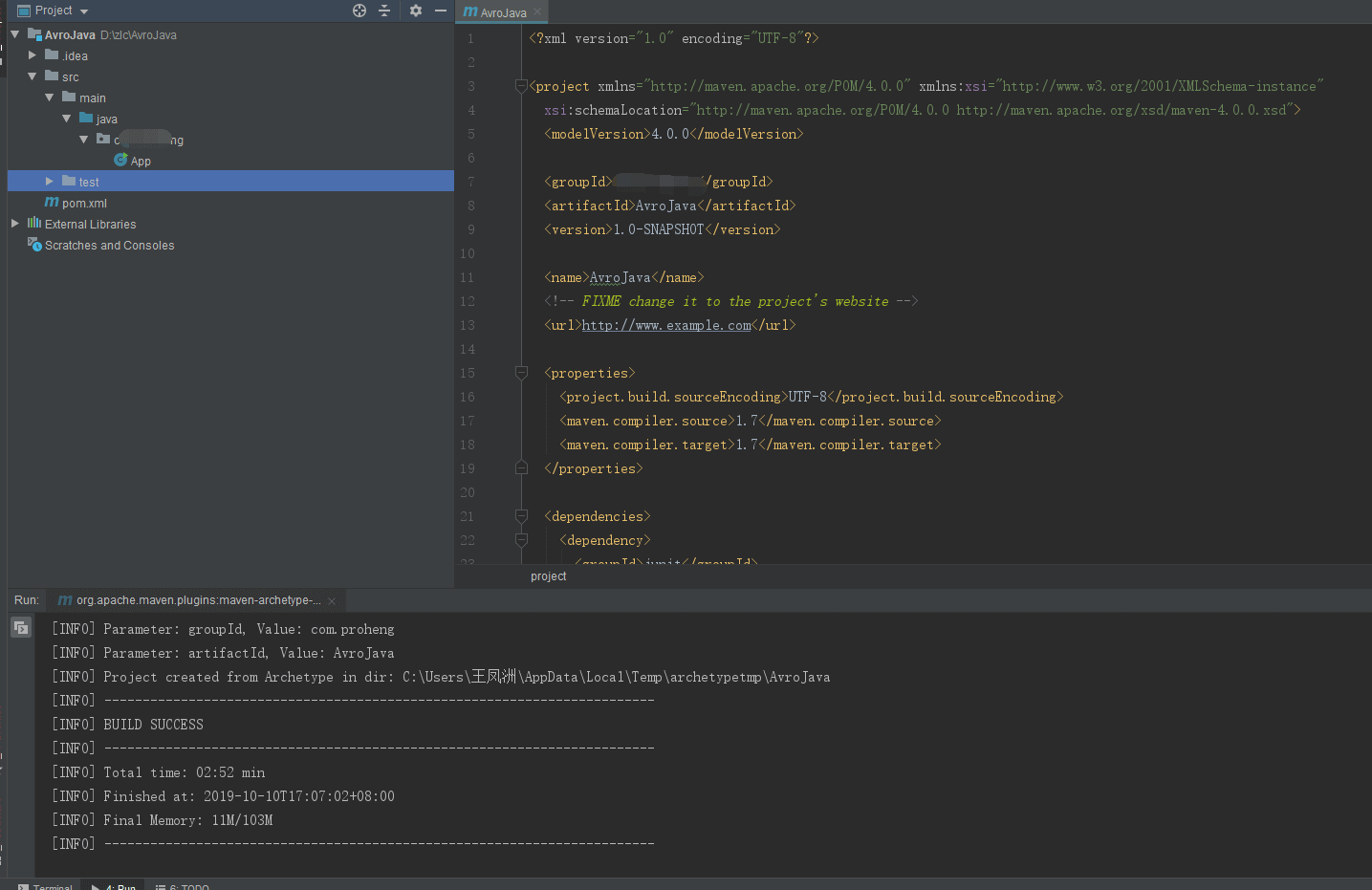Close the maven-archetype Run tab
Image resolution: width=1372 pixels, height=890 pixels.
pyautogui.click(x=332, y=601)
